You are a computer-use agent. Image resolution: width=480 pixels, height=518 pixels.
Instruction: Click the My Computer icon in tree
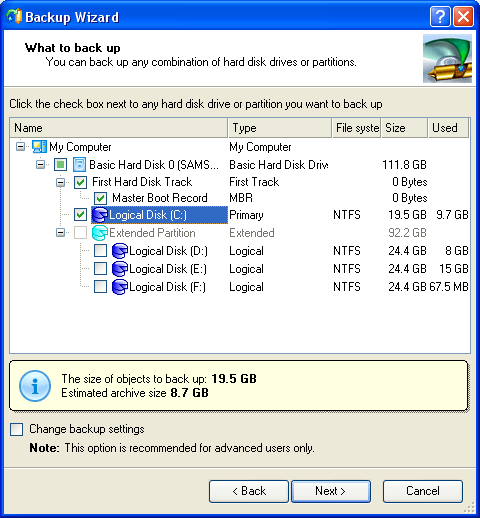click(x=39, y=147)
